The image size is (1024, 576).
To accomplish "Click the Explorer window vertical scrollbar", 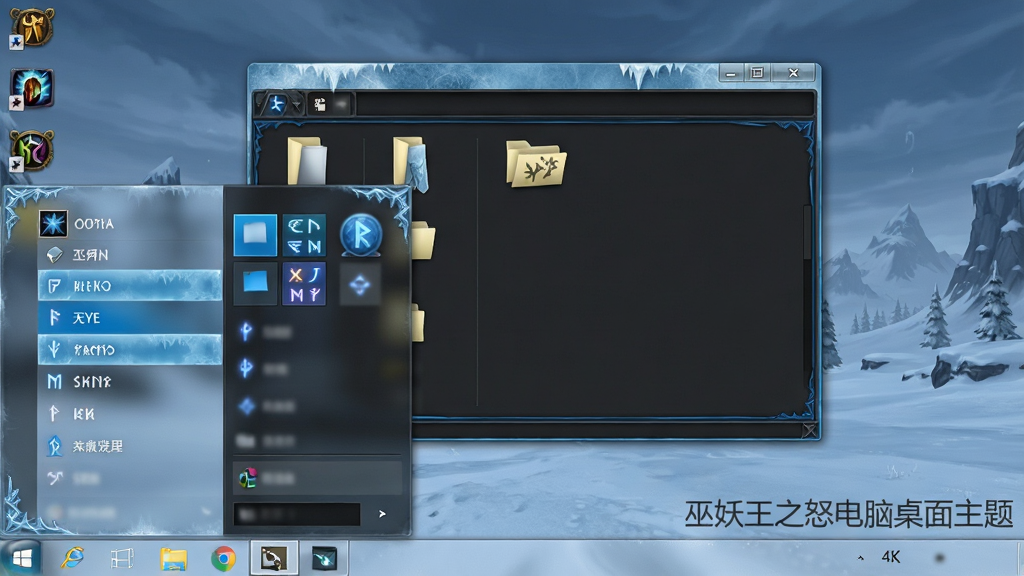I will point(807,232).
